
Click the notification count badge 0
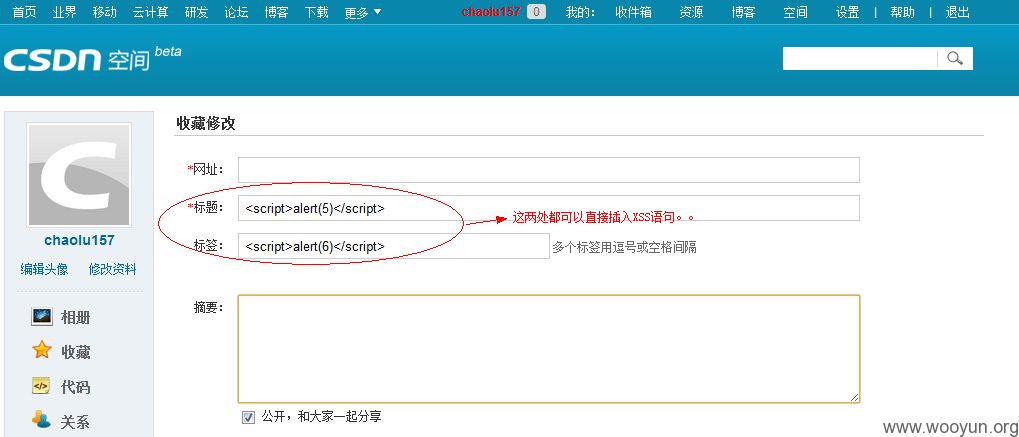point(536,12)
